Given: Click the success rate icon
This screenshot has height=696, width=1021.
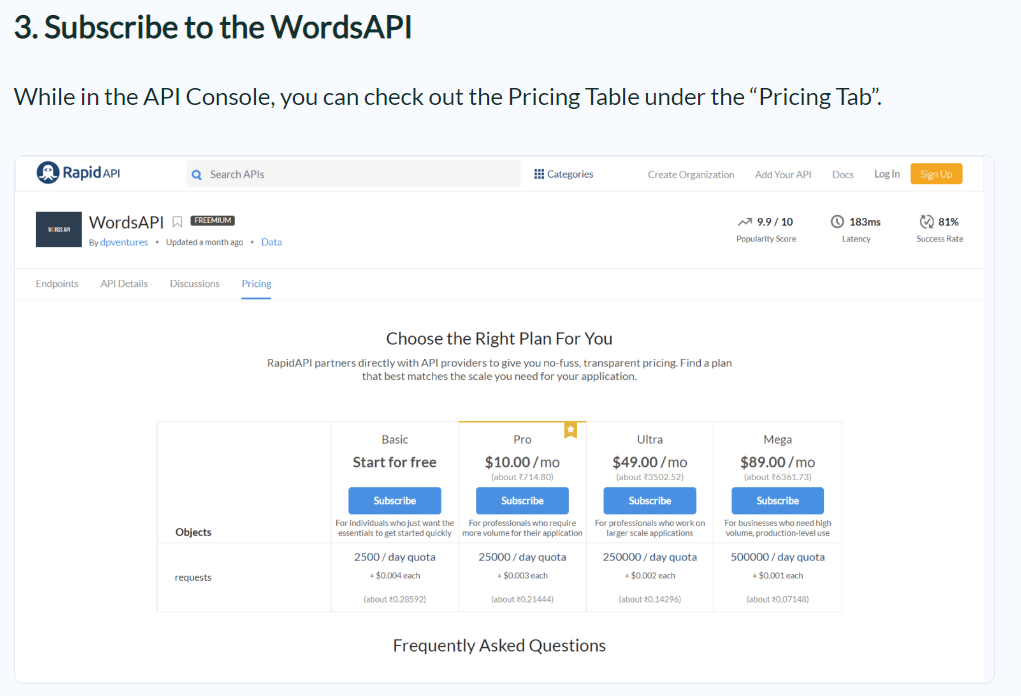Looking at the screenshot, I should tap(926, 222).
